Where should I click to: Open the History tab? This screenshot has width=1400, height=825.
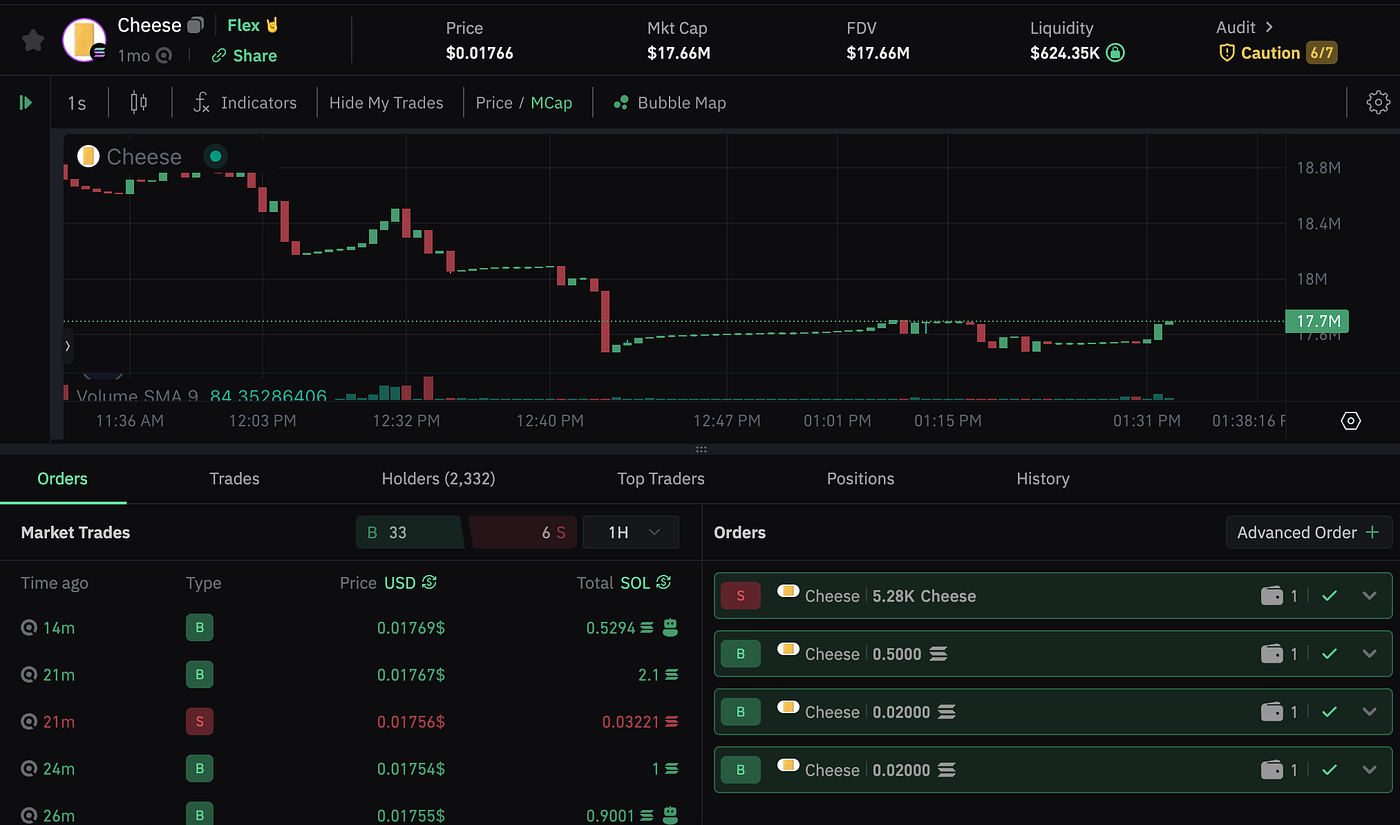tap(1043, 479)
